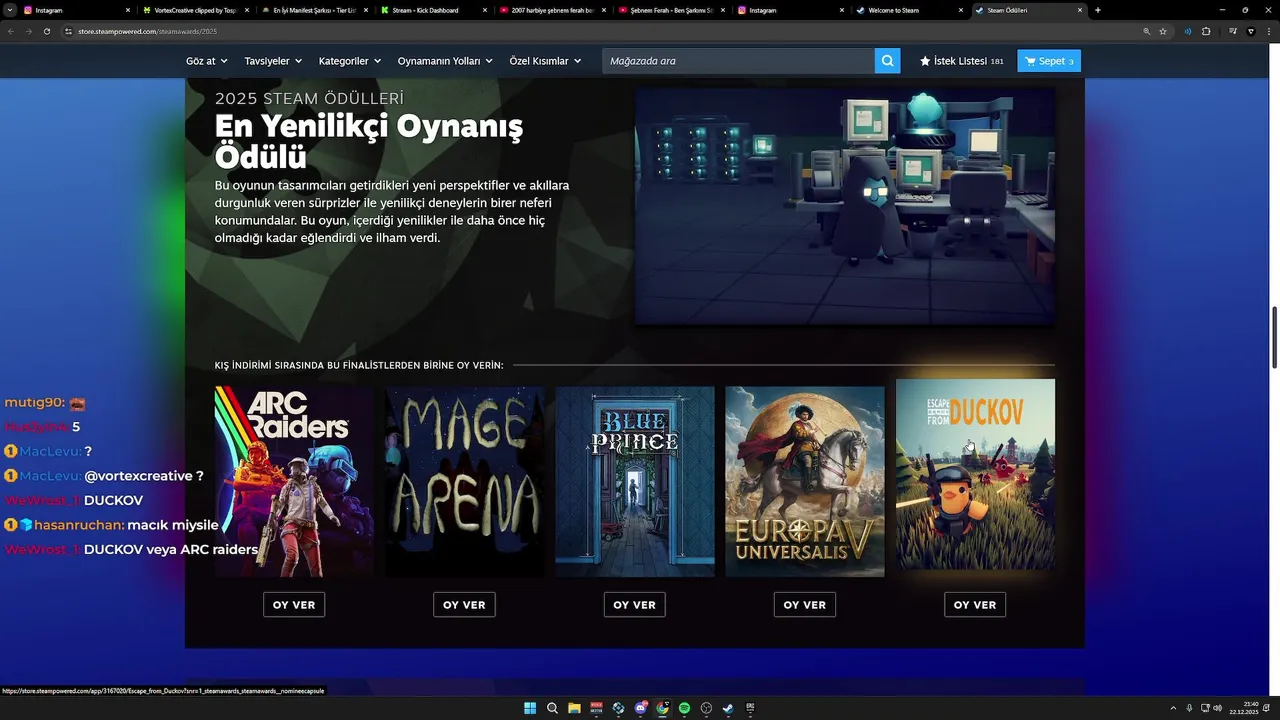Open Discord from the taskbar

(641, 708)
